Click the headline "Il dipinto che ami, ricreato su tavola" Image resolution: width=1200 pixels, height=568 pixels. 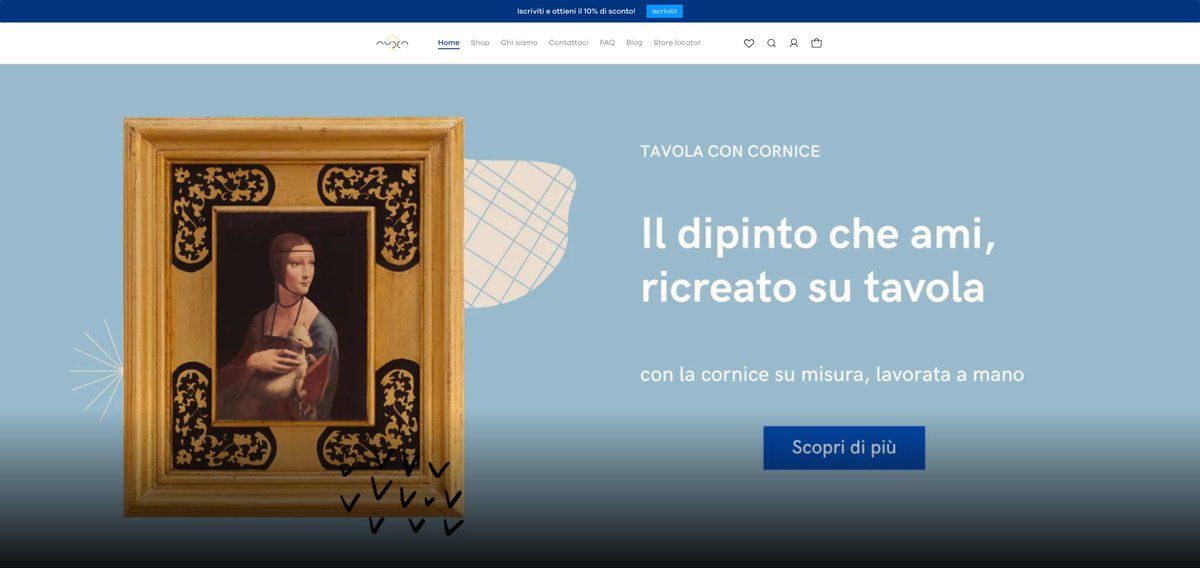[818, 261]
